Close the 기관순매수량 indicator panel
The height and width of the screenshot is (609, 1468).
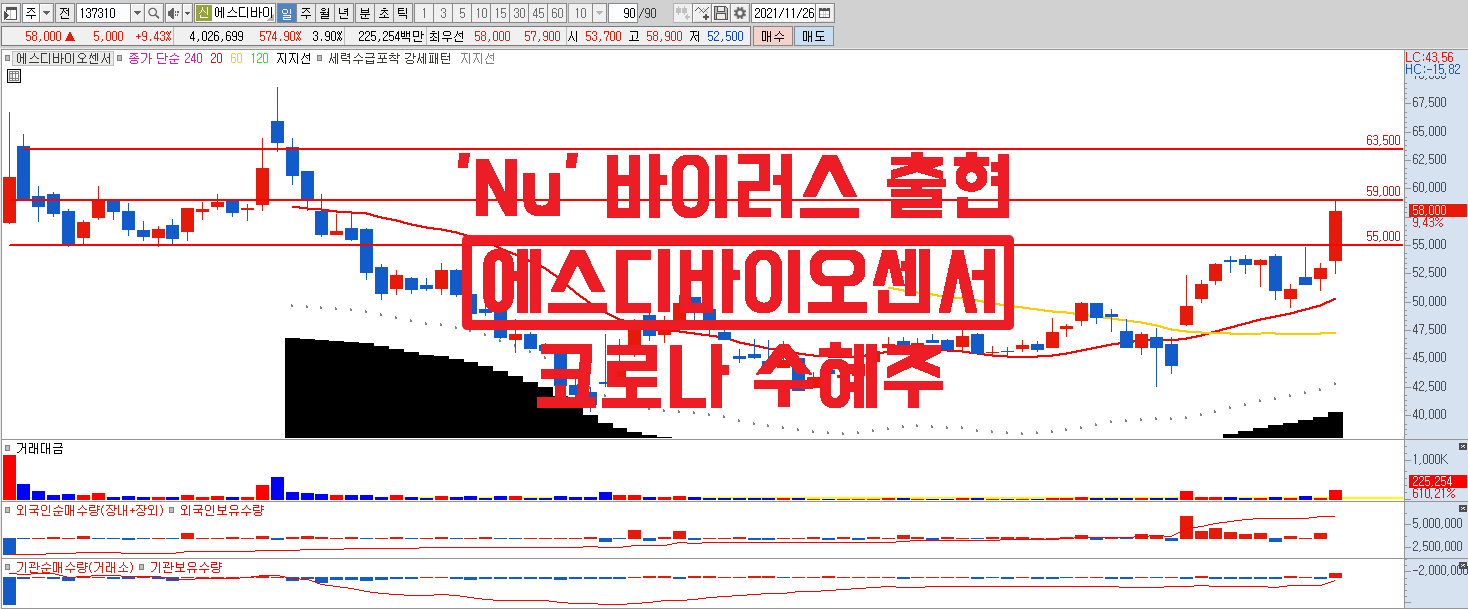tap(1462, 564)
